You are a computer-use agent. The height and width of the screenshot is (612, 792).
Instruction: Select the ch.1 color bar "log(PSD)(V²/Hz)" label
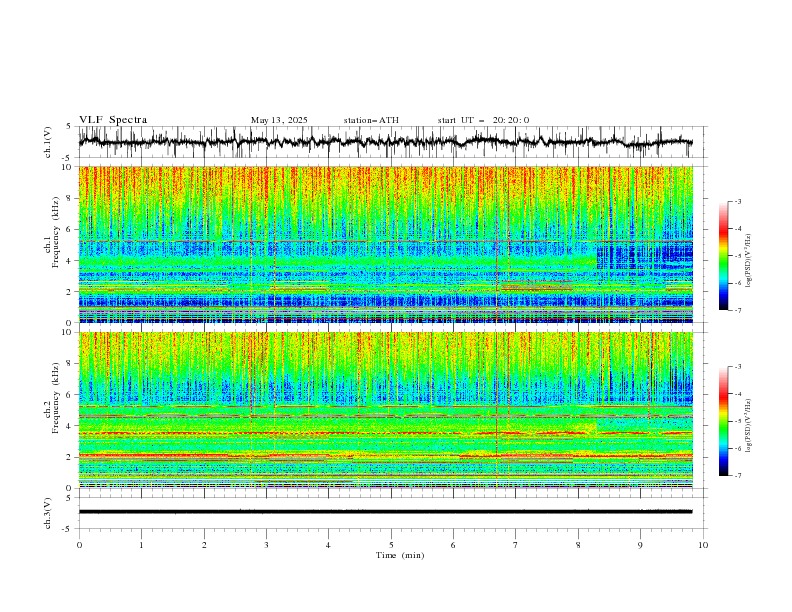(749, 261)
